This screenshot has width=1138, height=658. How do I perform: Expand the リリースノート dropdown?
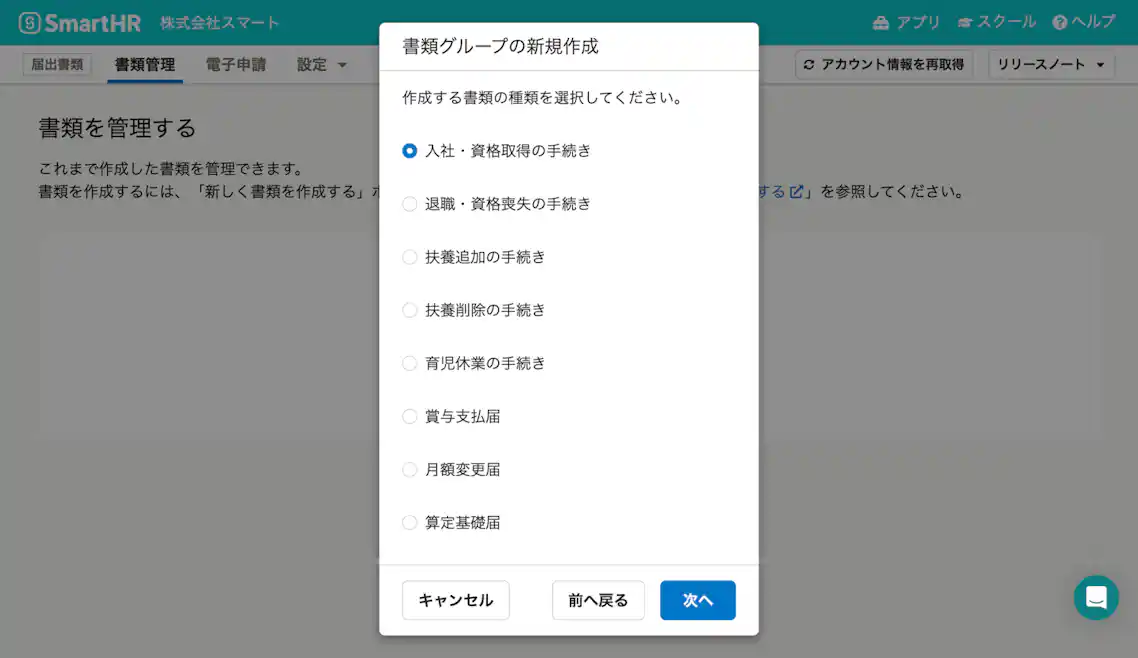point(1051,64)
